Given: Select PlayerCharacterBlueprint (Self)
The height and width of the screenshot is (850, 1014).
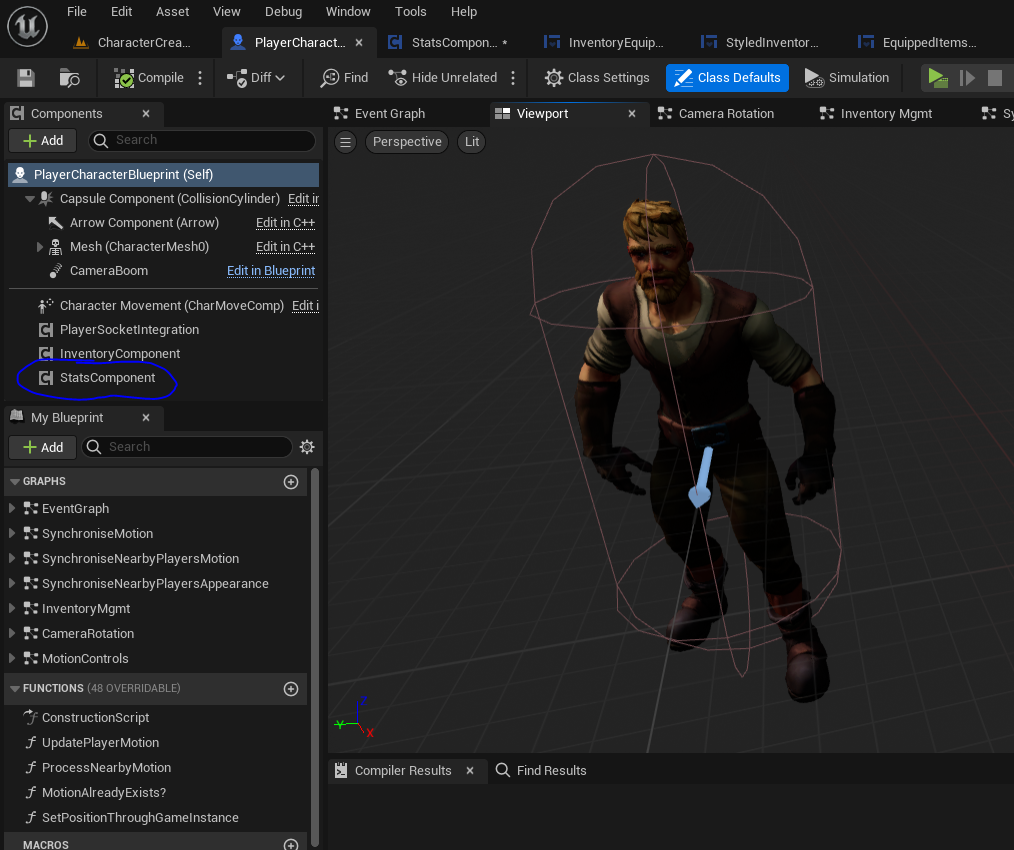Looking at the screenshot, I should [164, 175].
